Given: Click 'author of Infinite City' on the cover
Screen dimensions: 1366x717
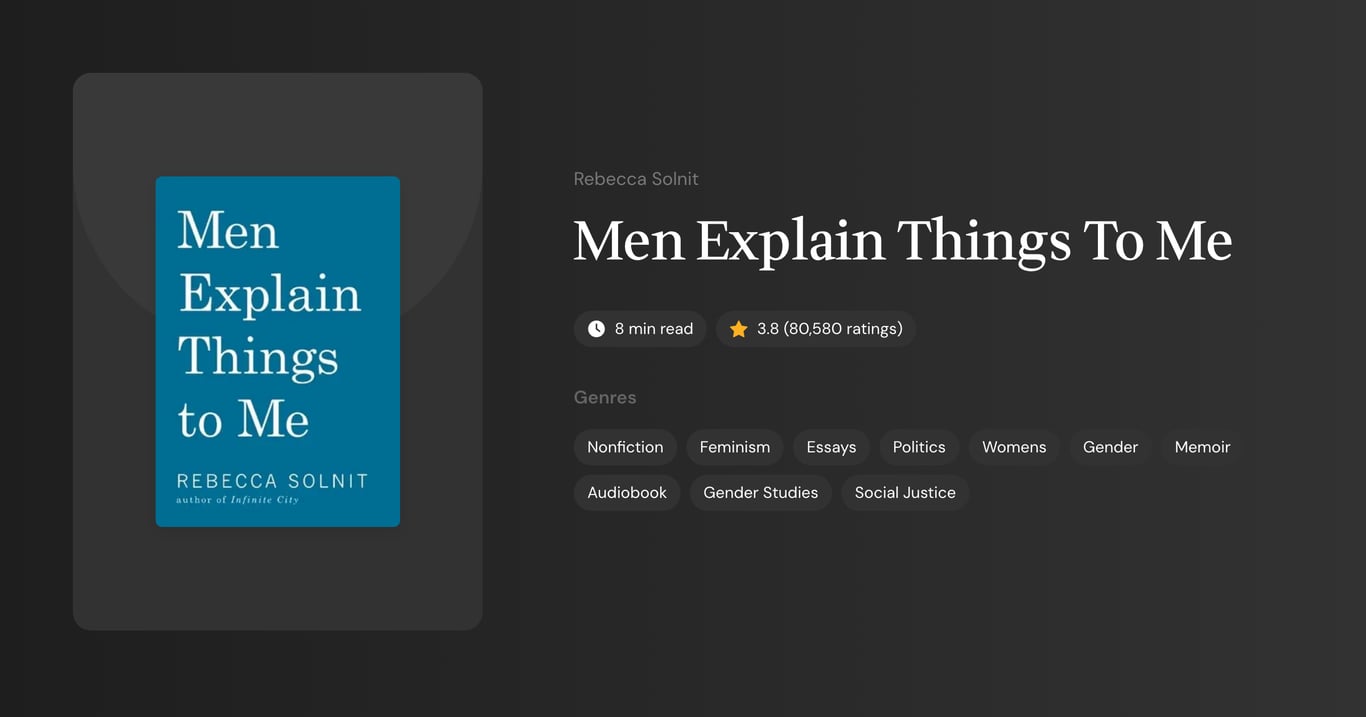Looking at the screenshot, I should [x=238, y=500].
